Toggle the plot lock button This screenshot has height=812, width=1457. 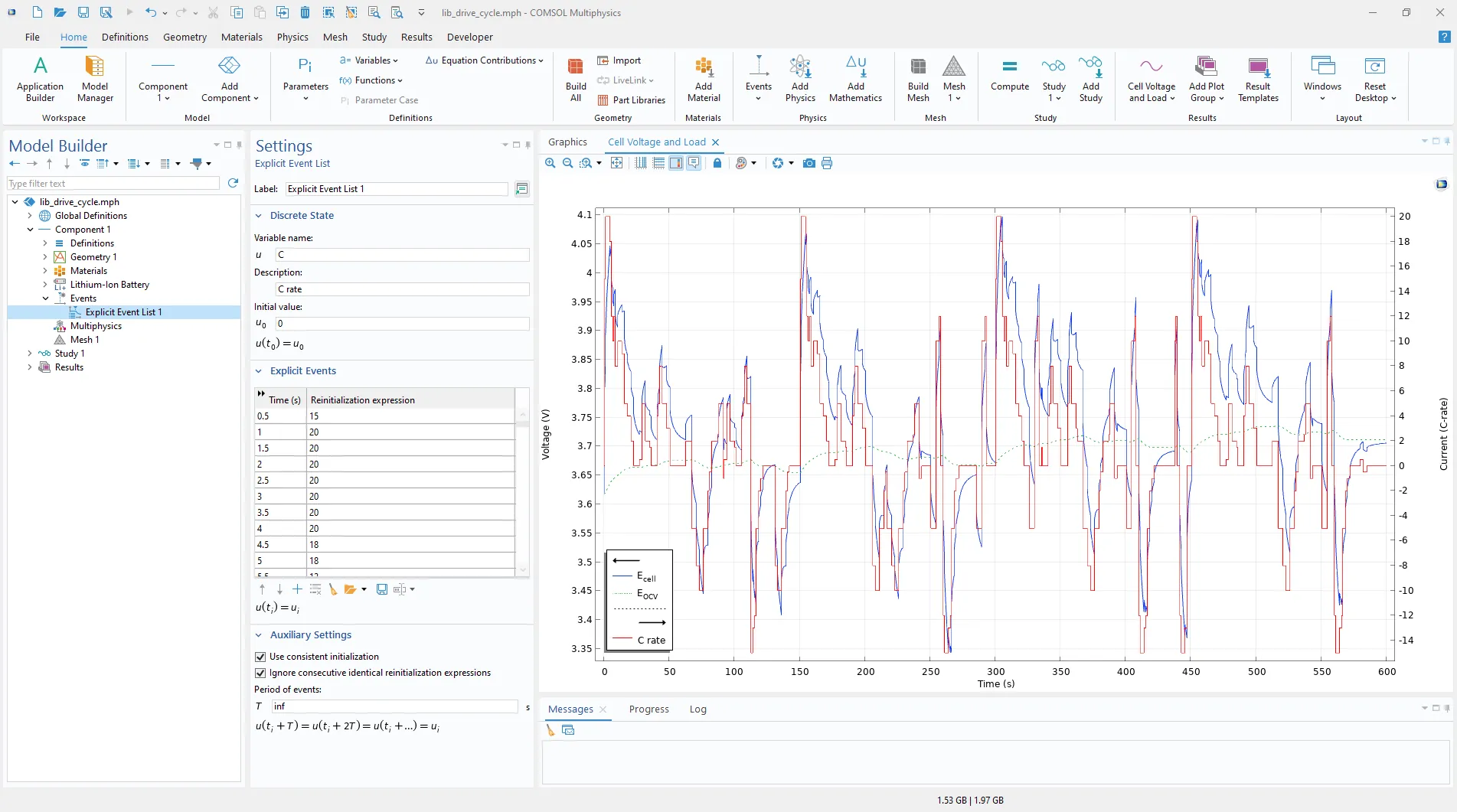[717, 163]
